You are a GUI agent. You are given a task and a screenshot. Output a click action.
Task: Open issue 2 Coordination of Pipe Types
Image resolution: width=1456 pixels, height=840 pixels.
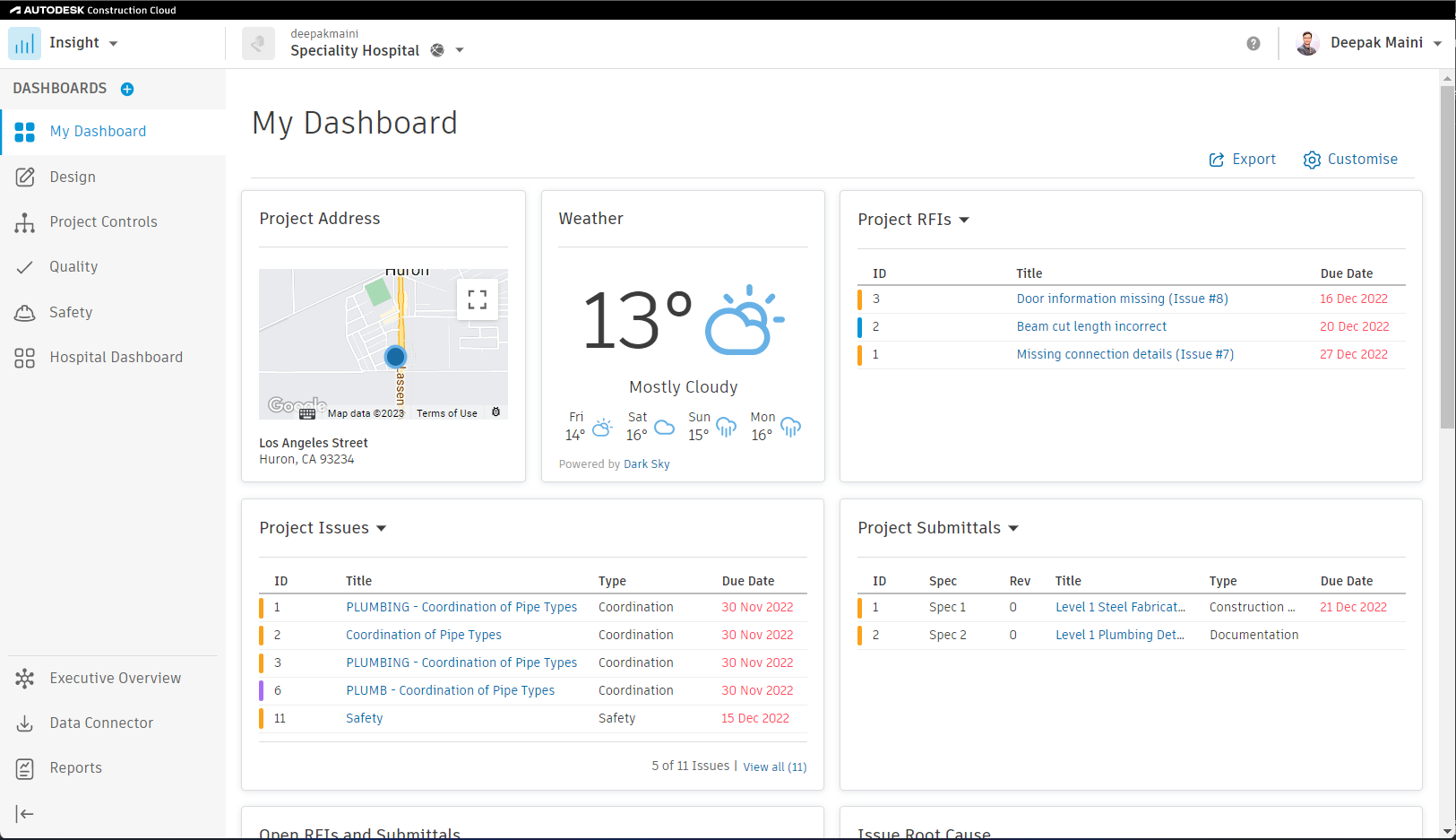(424, 635)
